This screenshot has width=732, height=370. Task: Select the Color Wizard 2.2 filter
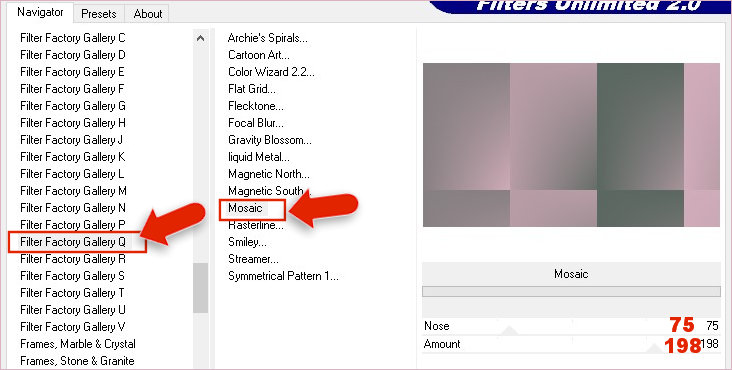click(271, 72)
